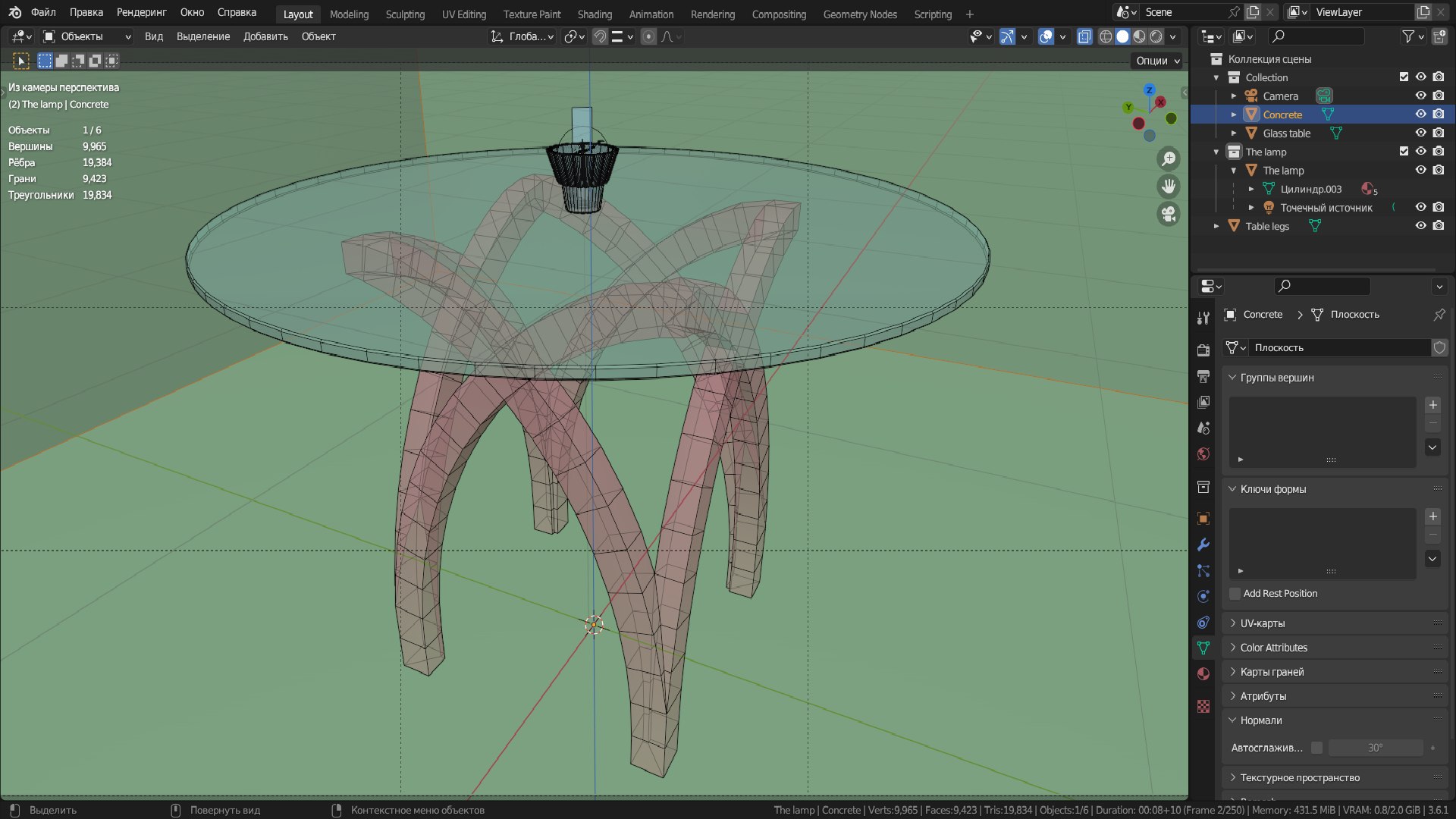Select Точечный источник in outliner
1456x819 pixels.
click(1326, 208)
